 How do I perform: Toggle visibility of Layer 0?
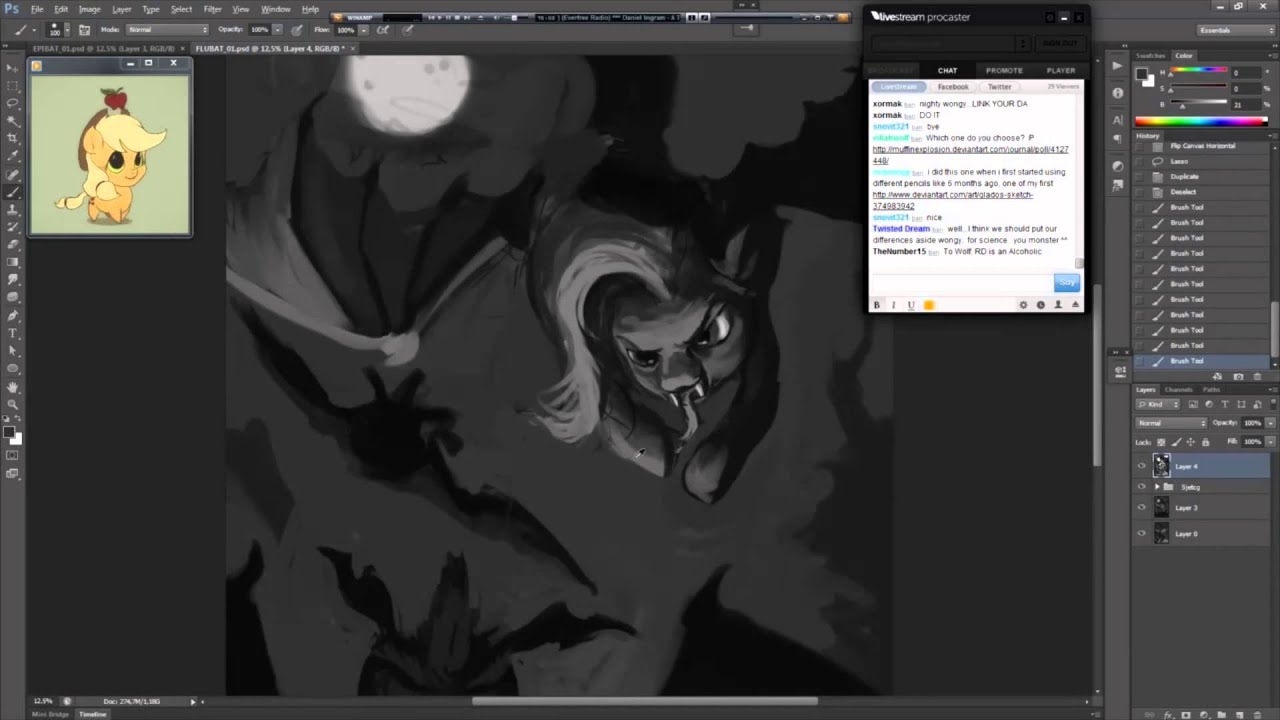(x=1141, y=534)
